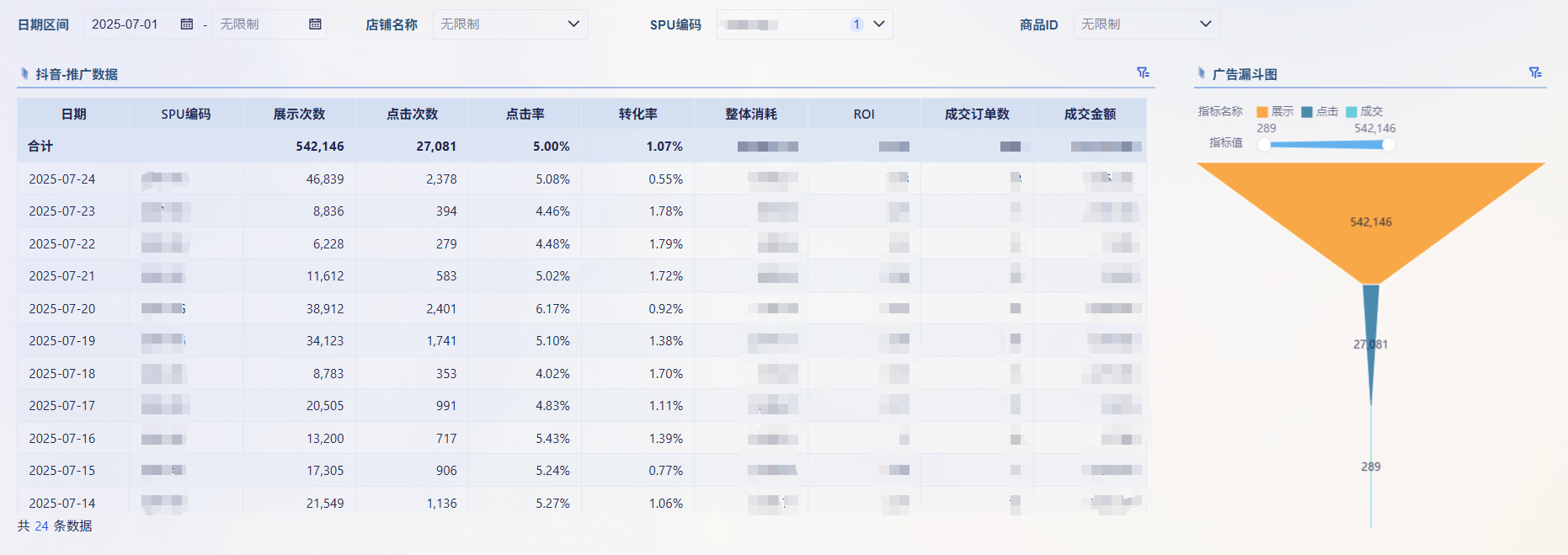Click total 点击率 value 5.00%

coord(552,146)
